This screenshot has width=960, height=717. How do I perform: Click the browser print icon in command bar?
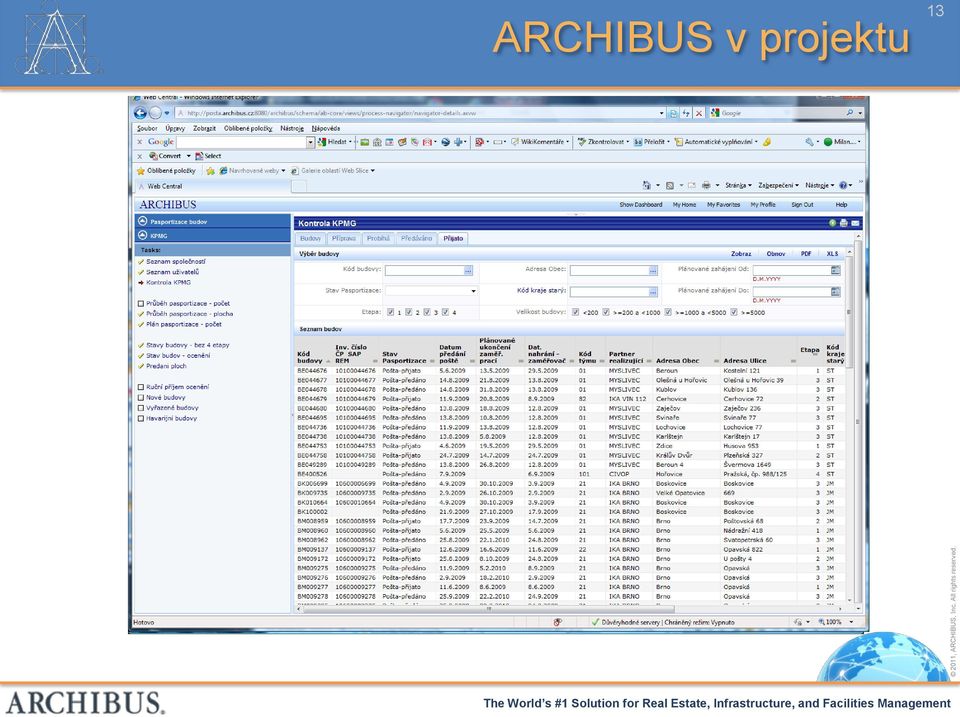point(706,185)
